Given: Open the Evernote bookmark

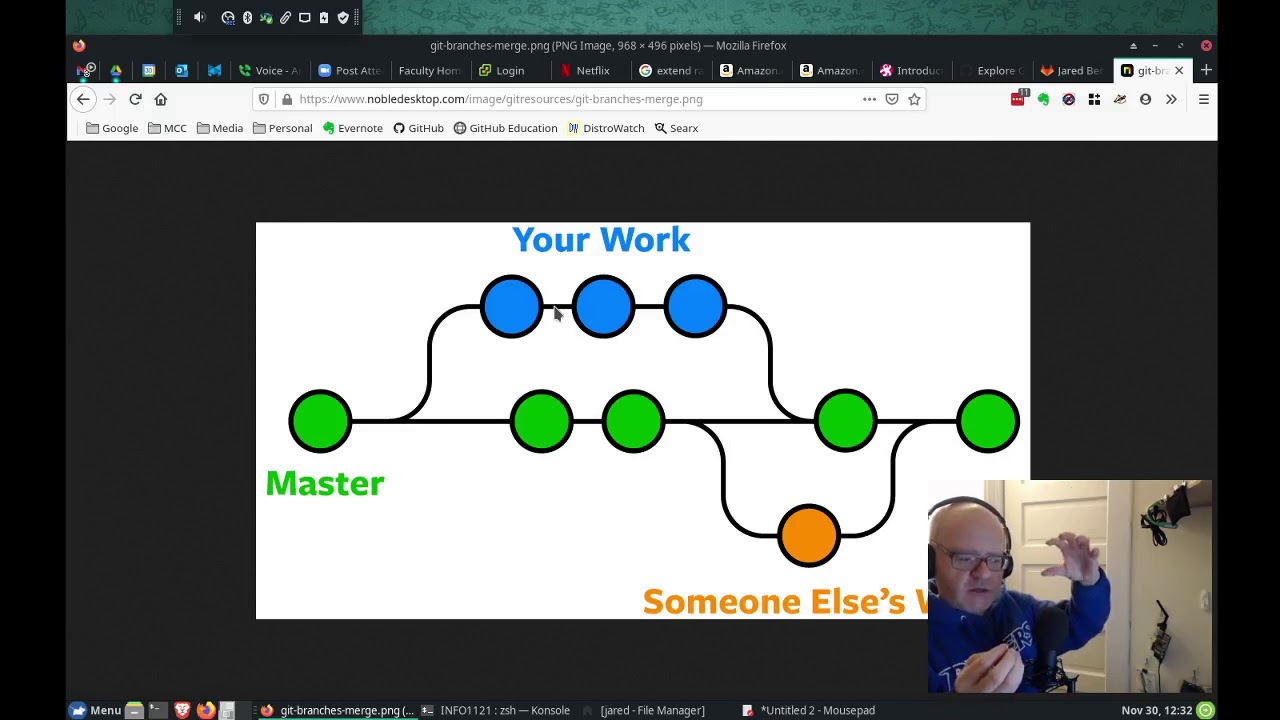Looking at the screenshot, I should point(353,128).
